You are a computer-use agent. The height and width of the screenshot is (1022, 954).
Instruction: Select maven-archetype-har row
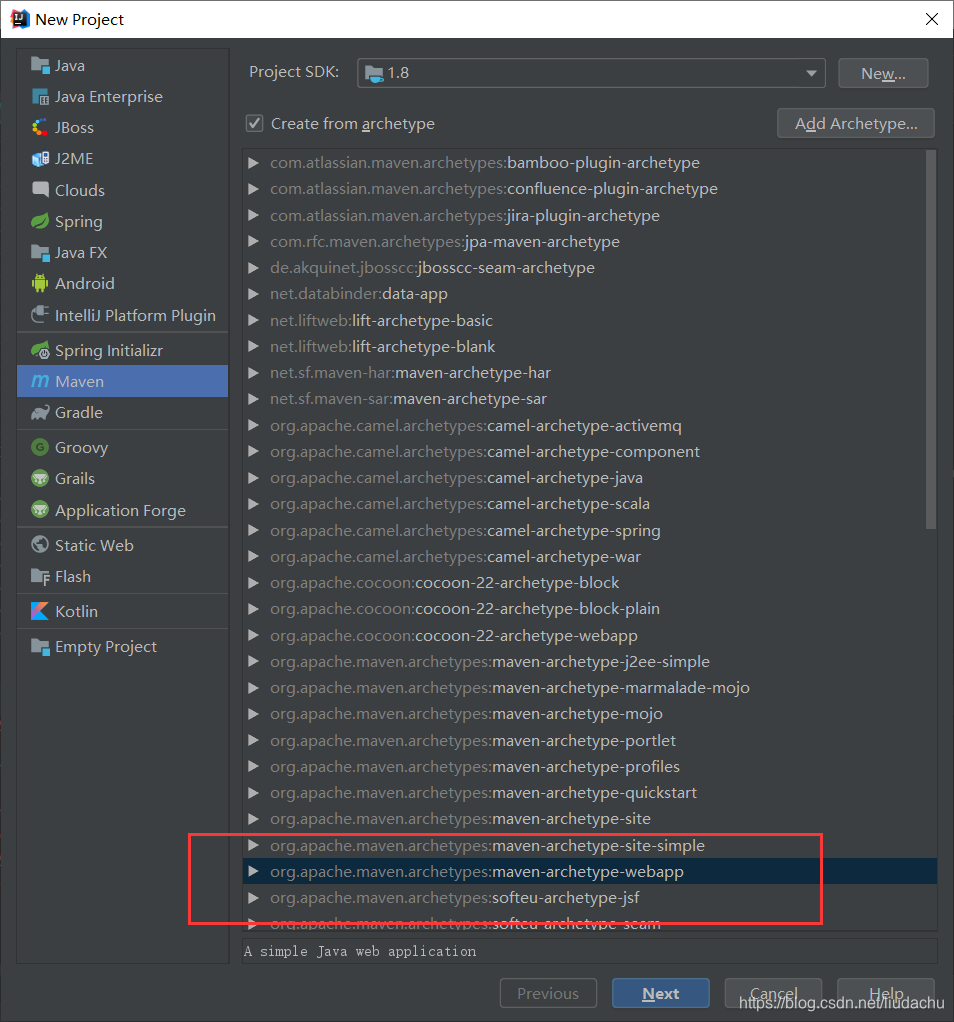(590, 372)
